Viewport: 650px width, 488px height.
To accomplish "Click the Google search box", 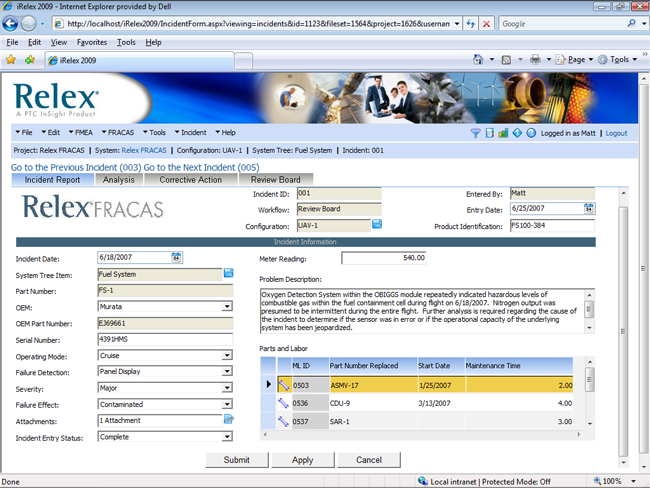I will (x=562, y=24).
